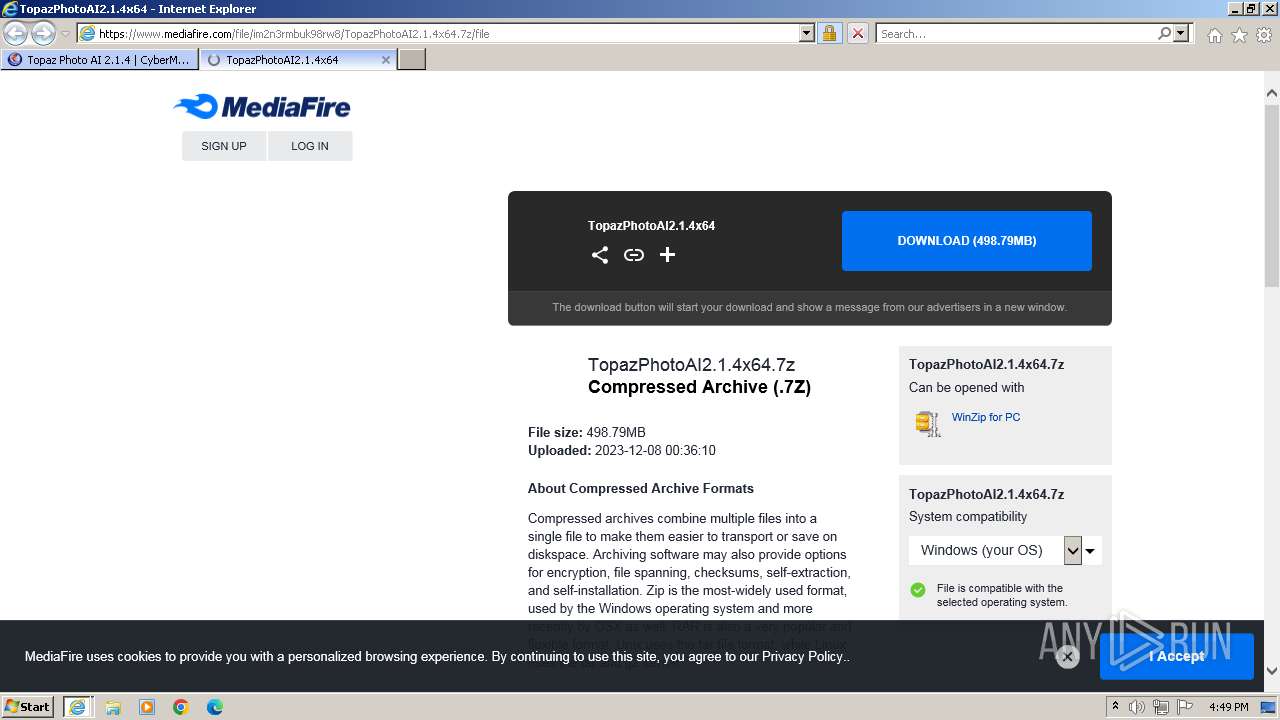Open the media player taskbar icon
The width and height of the screenshot is (1280, 720).
pyautogui.click(x=146, y=707)
